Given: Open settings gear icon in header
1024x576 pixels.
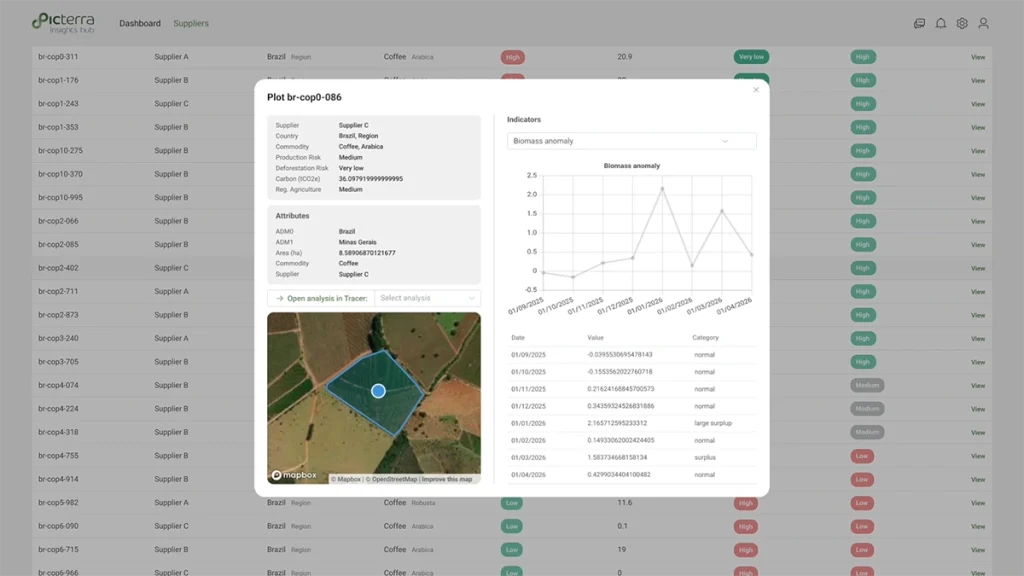Looking at the screenshot, I should coord(962,24).
